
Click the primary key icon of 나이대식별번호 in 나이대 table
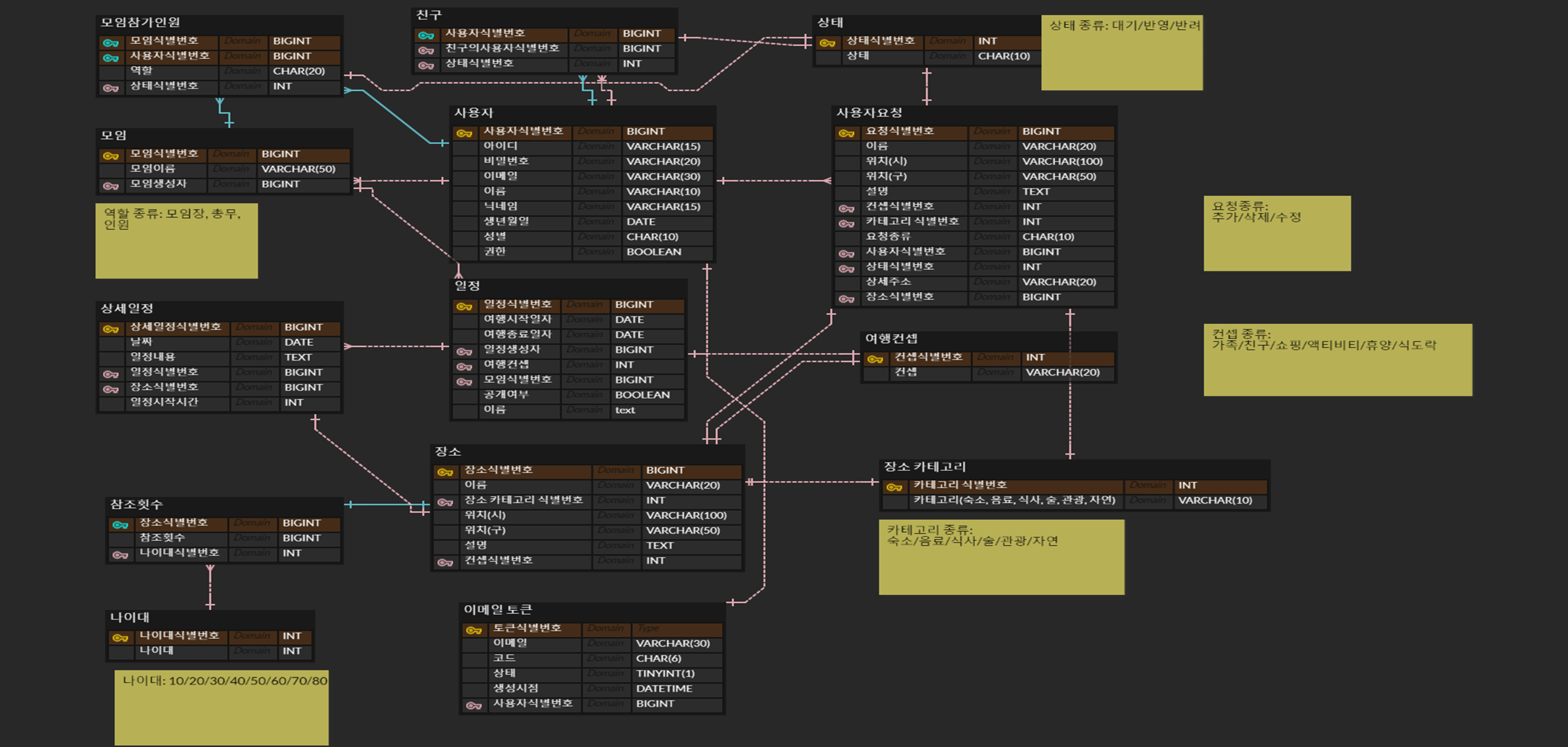click(x=120, y=638)
